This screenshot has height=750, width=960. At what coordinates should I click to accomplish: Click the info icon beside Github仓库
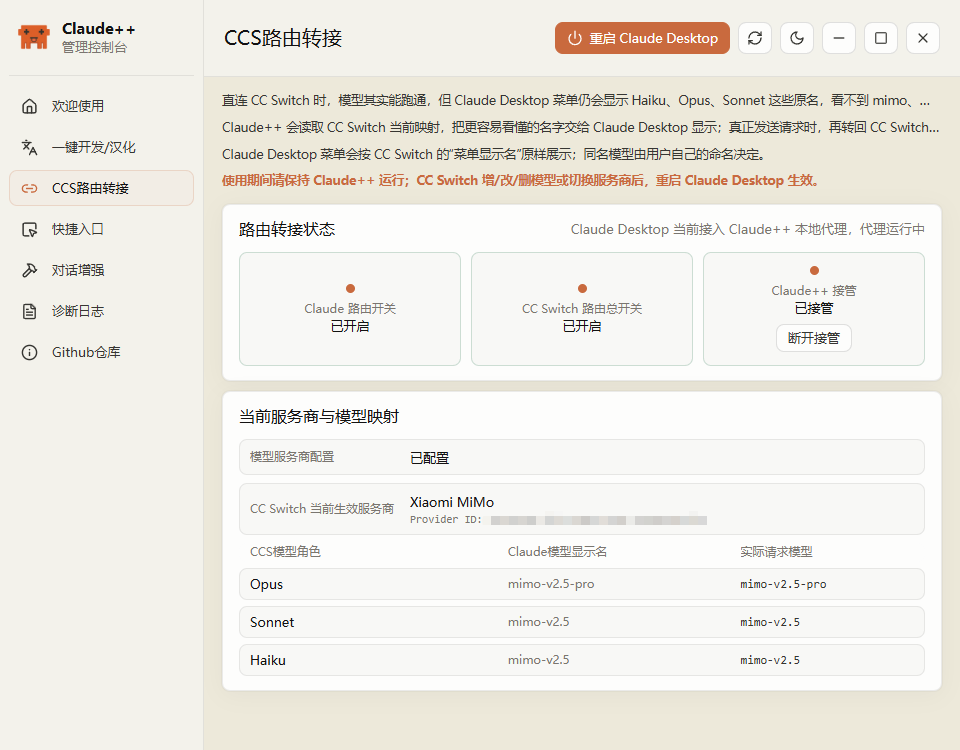29,352
